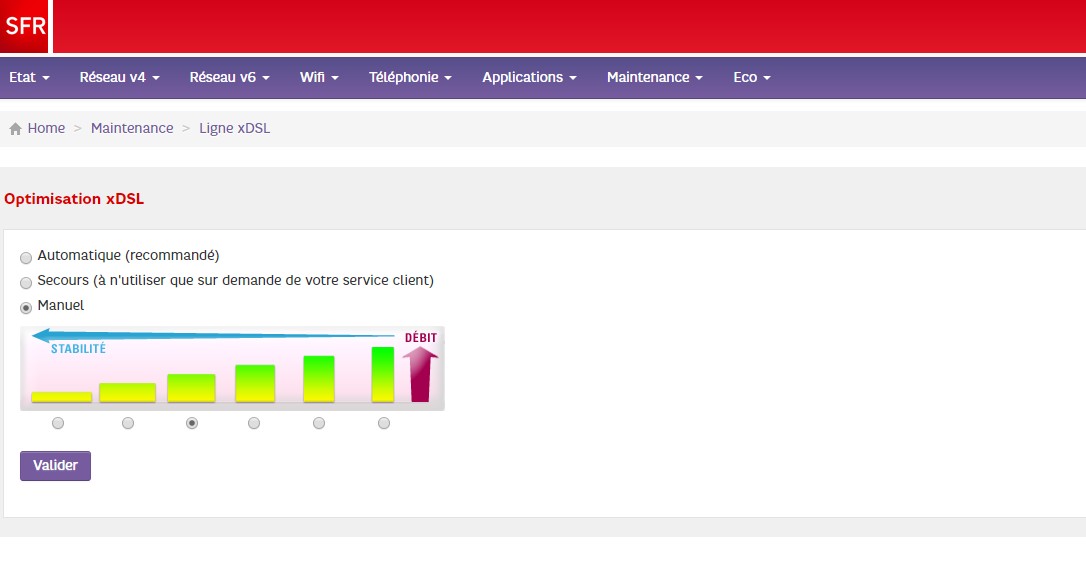
Task: Click the shortest bar in chart
Action: (x=61, y=397)
